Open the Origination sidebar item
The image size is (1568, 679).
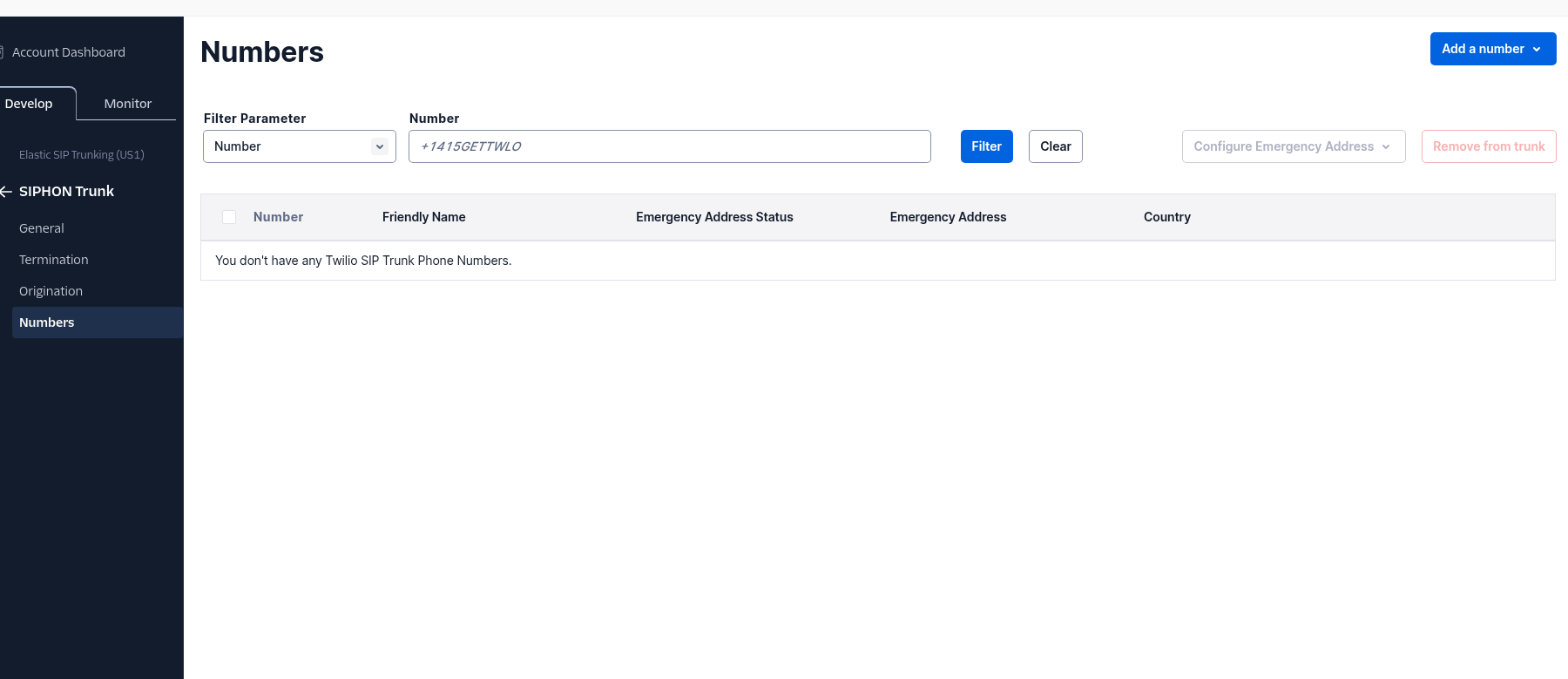click(x=51, y=291)
